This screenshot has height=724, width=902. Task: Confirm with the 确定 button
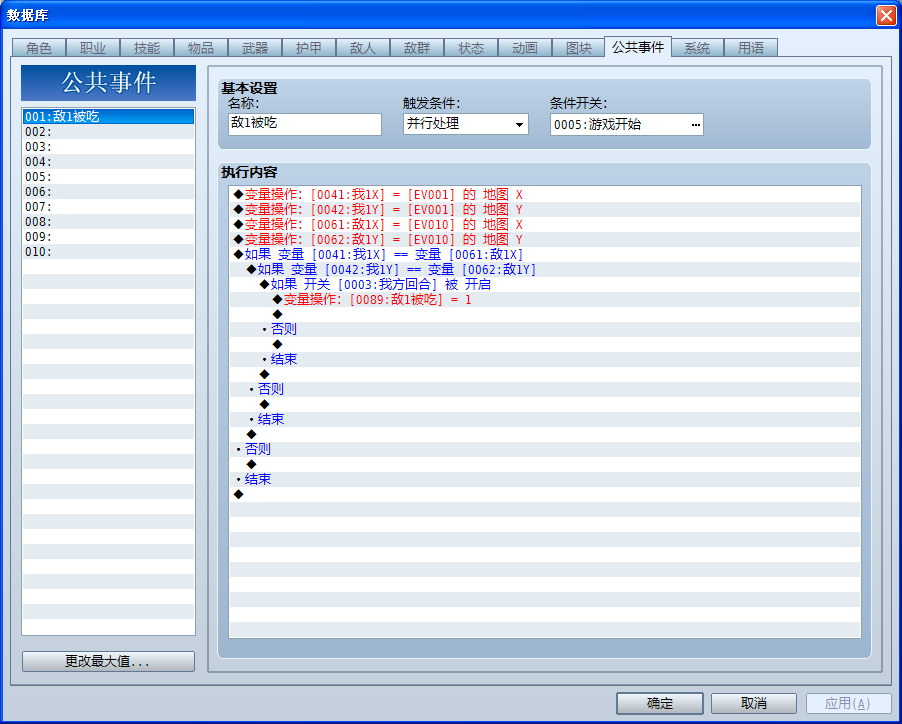pos(660,703)
